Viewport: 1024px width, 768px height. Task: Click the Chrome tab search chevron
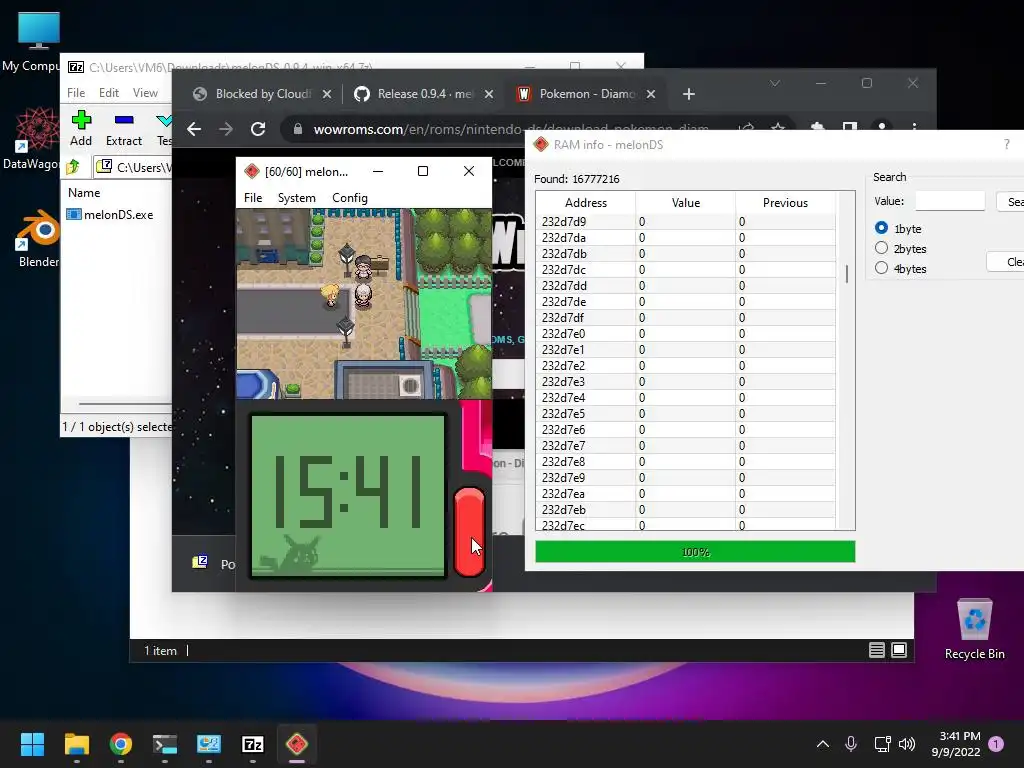[x=775, y=83]
